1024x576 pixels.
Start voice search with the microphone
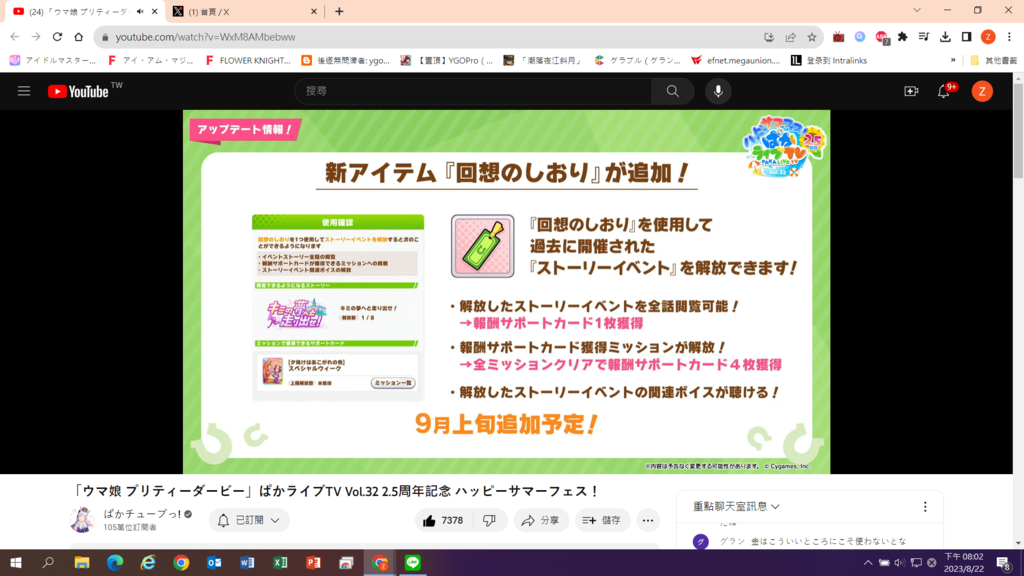click(x=718, y=91)
